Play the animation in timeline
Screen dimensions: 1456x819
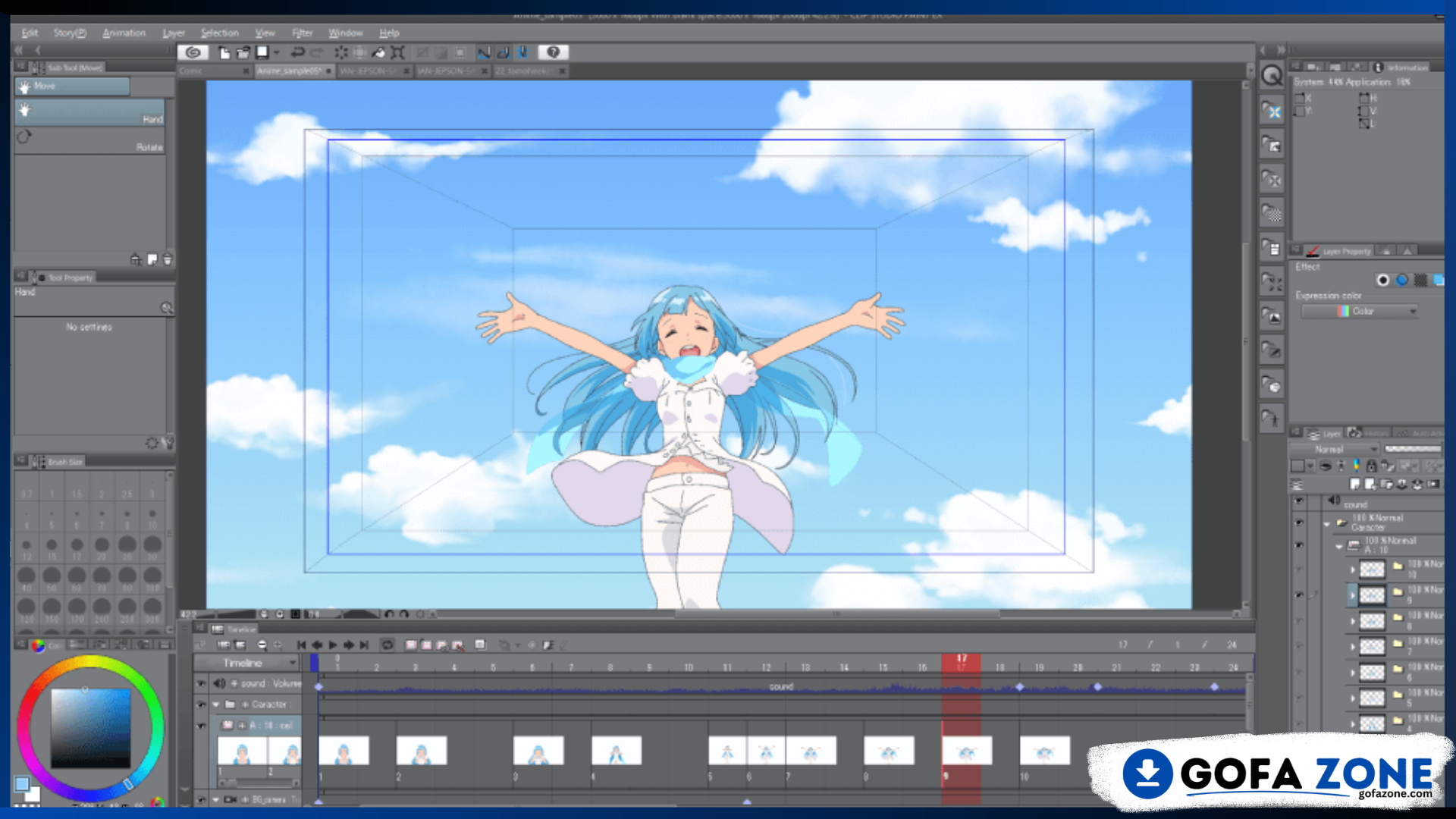(x=333, y=645)
